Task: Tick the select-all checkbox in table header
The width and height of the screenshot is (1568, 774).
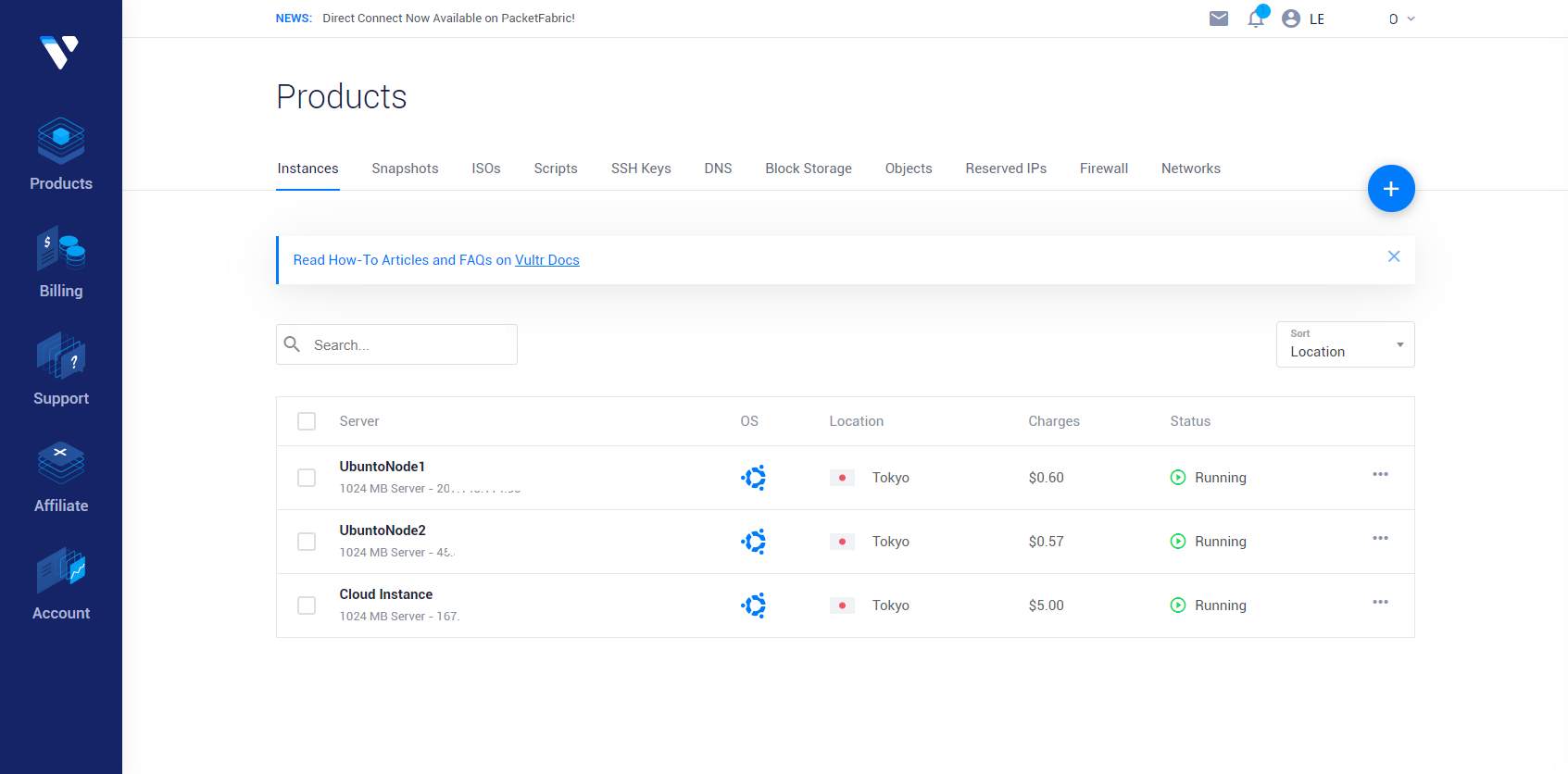Action: (307, 421)
